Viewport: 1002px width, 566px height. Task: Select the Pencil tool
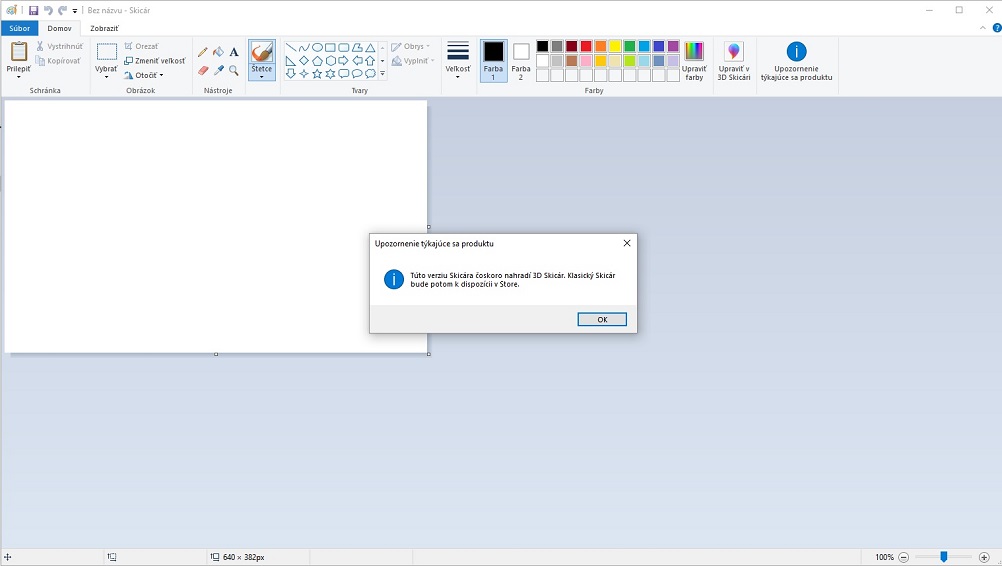[203, 52]
